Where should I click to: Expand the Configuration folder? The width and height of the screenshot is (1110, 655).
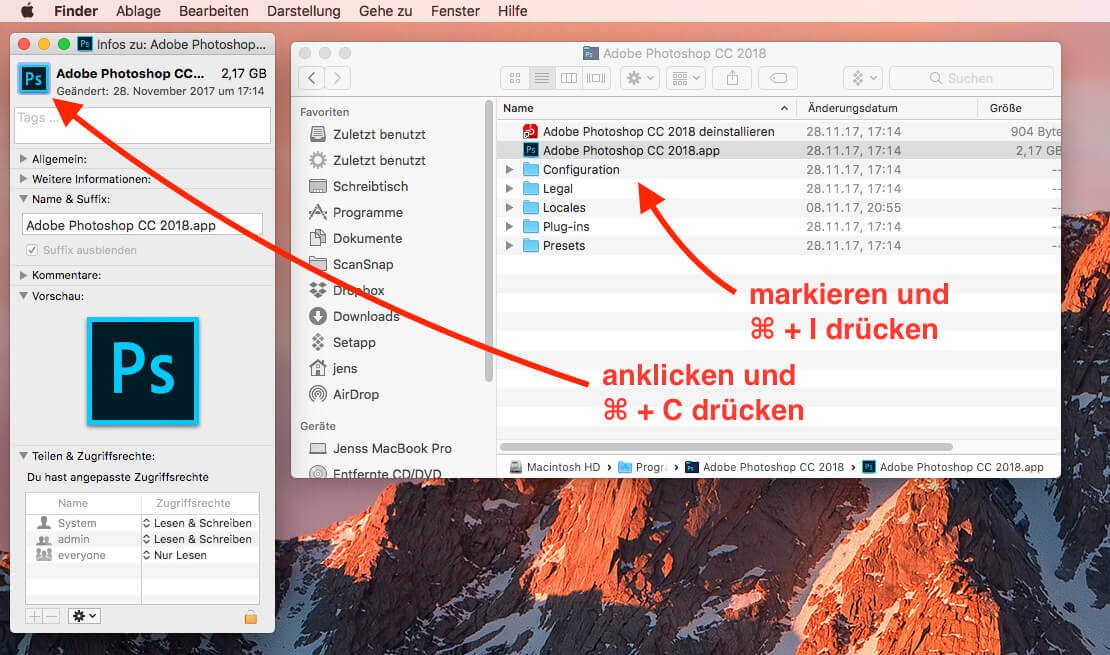pyautogui.click(x=509, y=170)
